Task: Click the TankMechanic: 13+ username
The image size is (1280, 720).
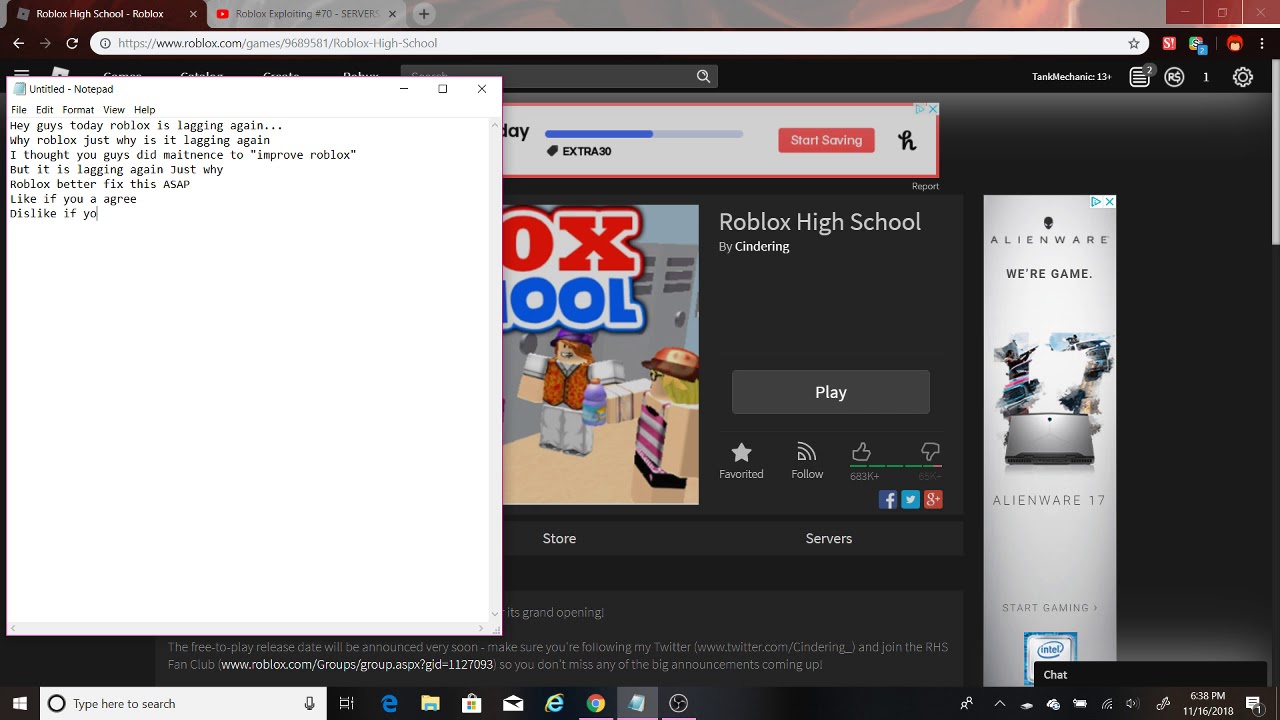Action: (x=1071, y=77)
